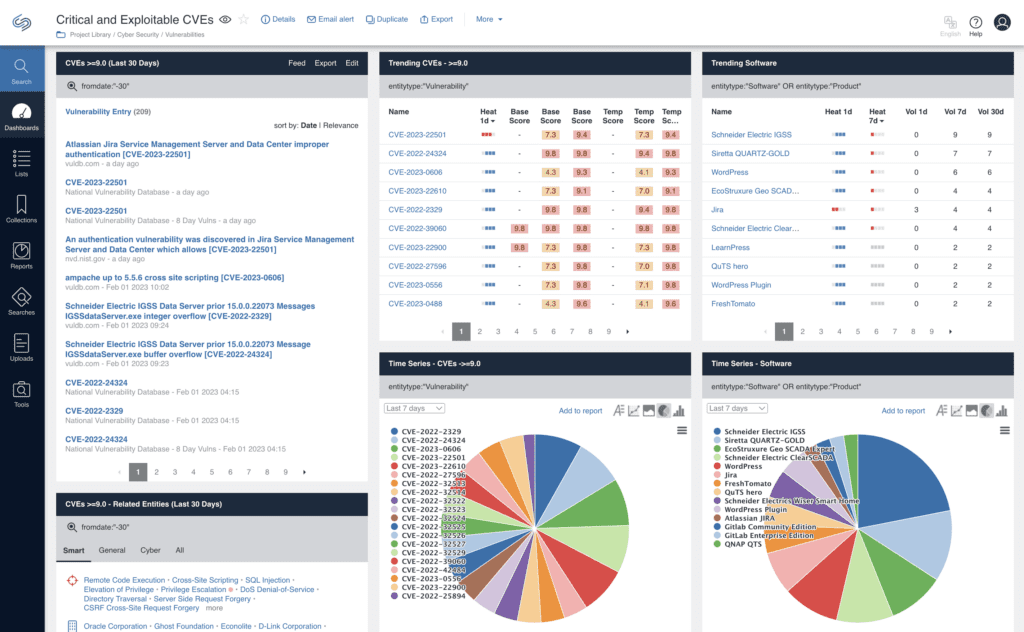Image resolution: width=1024 pixels, height=632 pixels.
Task: Toggle CVE-2023-0606 legend entry
Action: (x=426, y=449)
